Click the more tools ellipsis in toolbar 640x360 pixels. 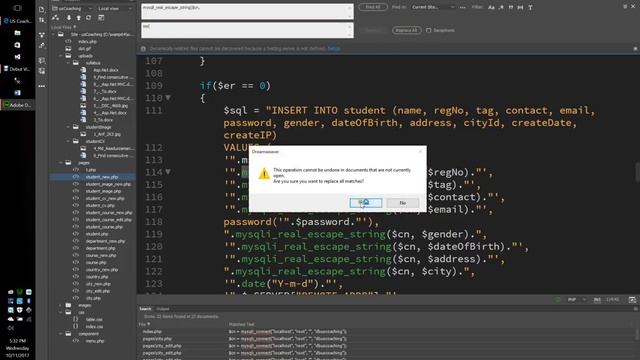pyautogui.click(x=42, y=86)
